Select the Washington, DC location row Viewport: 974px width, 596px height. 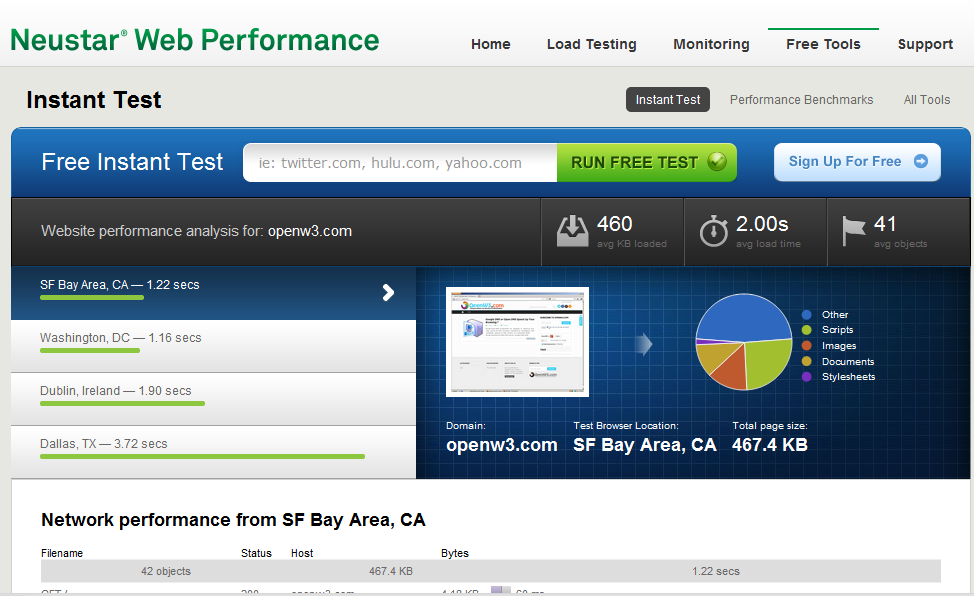pos(213,346)
